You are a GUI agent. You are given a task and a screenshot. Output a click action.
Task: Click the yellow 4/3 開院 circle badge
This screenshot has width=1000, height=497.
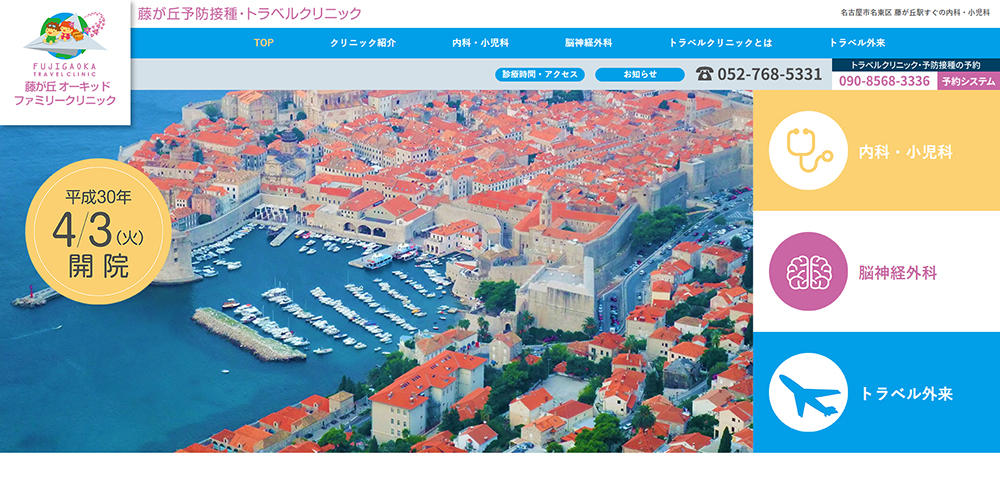98,231
